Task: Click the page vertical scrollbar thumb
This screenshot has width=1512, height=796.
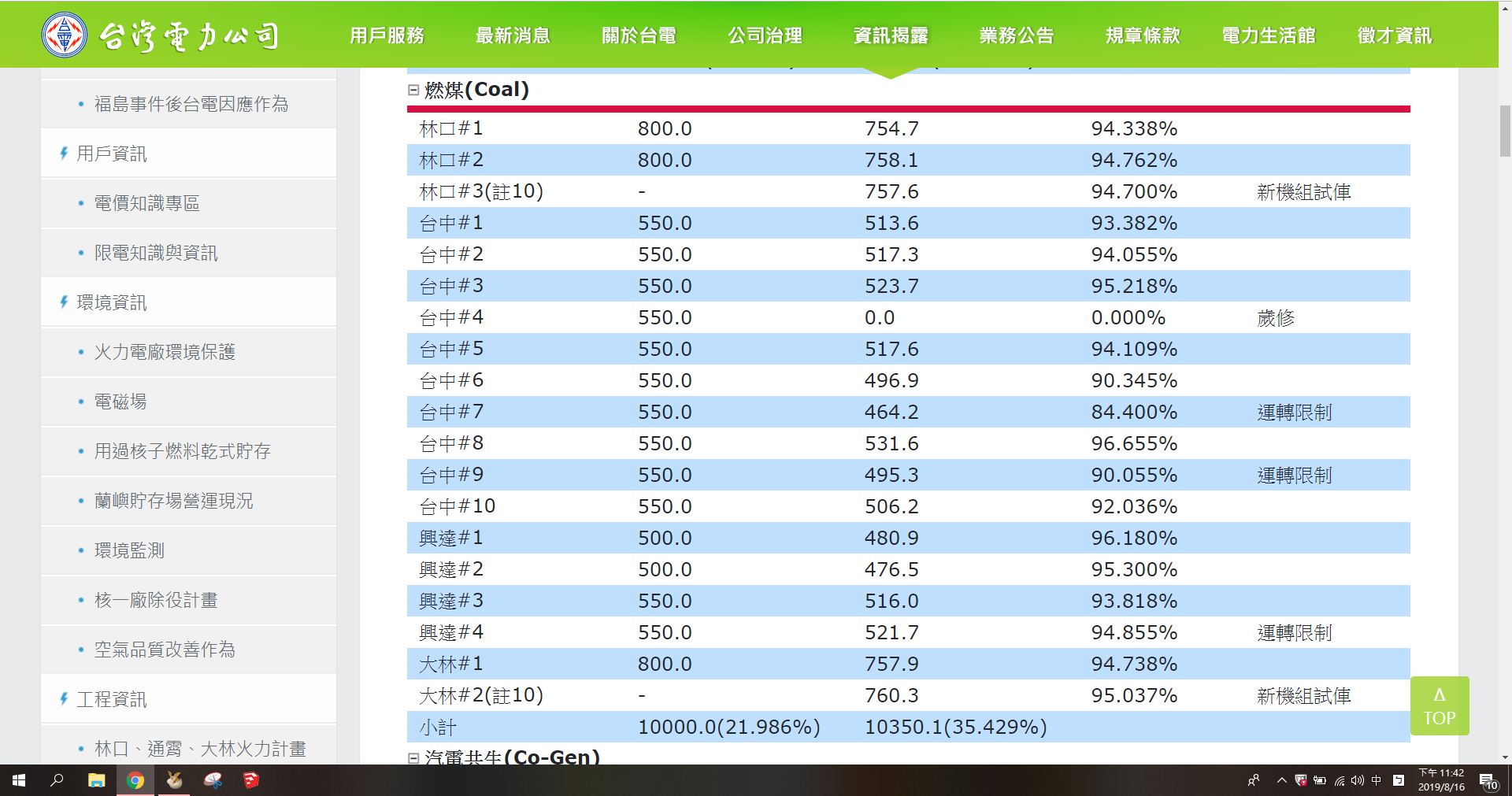Action: 1505,131
